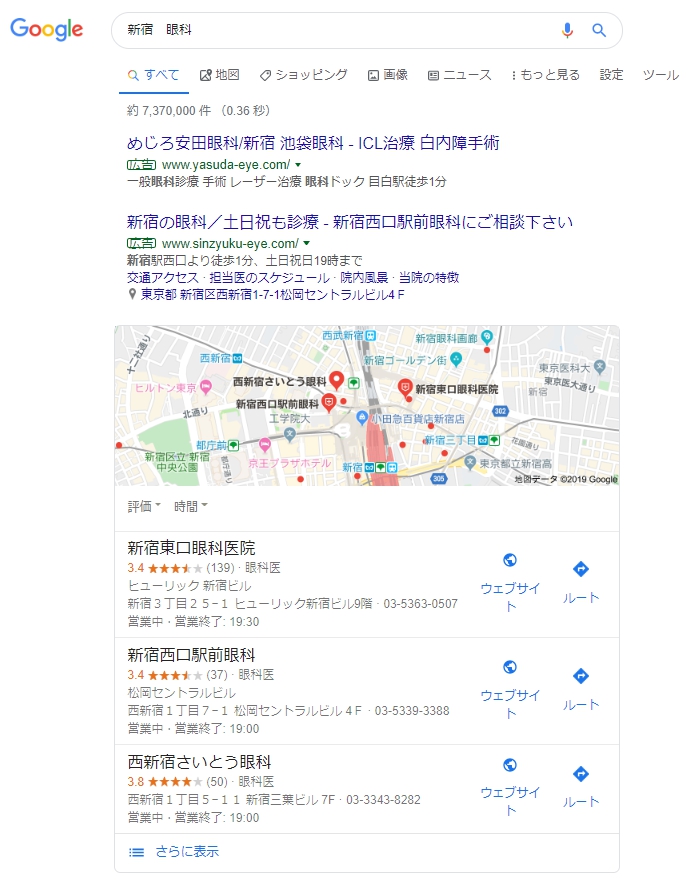Open the 担当医のスケジュール sitelink
The width and height of the screenshot is (690, 886).
[x=270, y=277]
